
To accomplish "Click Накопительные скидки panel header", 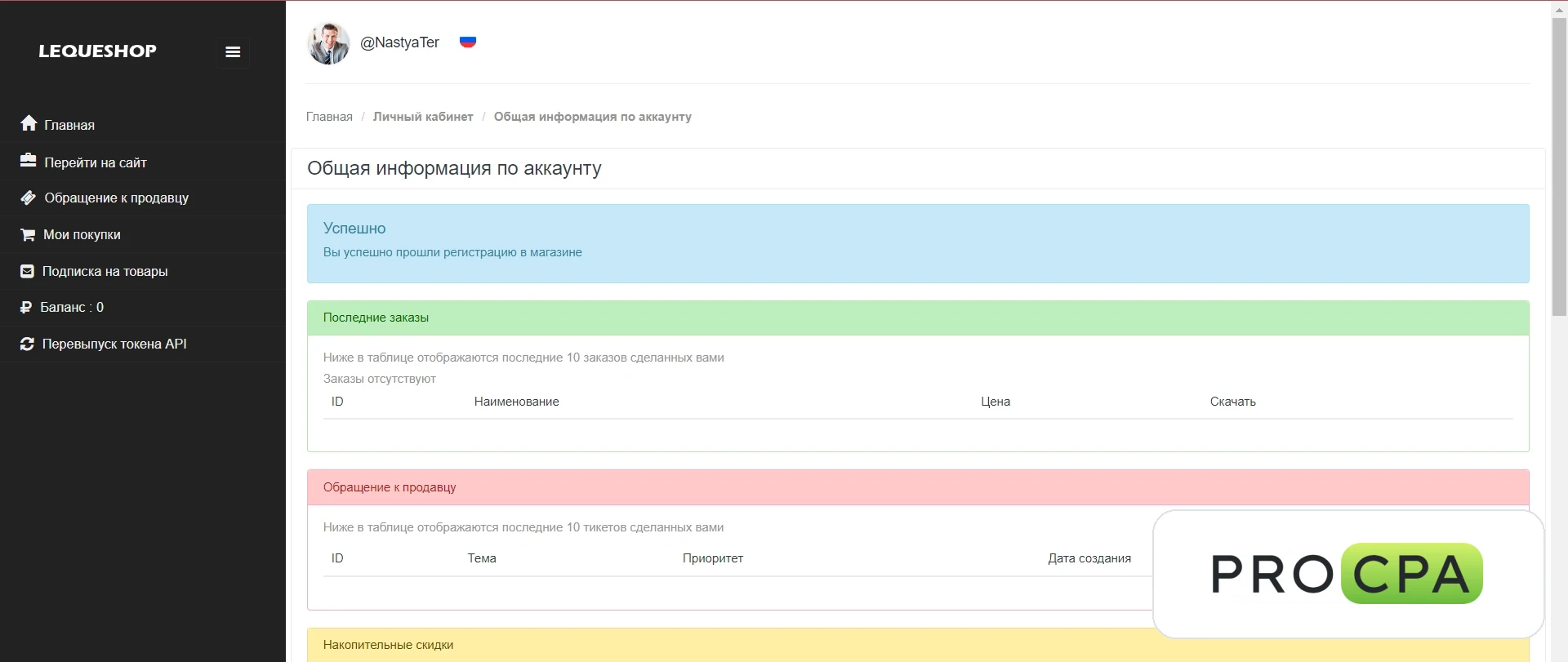I will (918, 645).
